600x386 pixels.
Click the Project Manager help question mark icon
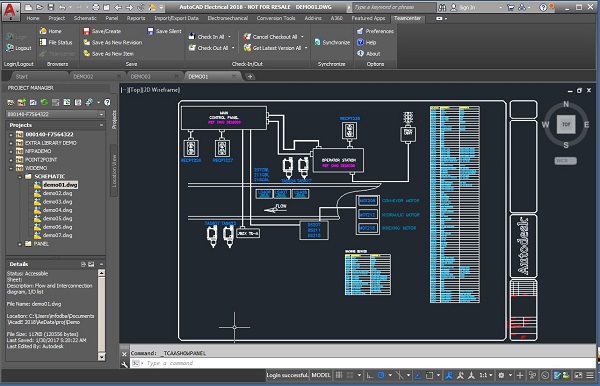pos(108,102)
